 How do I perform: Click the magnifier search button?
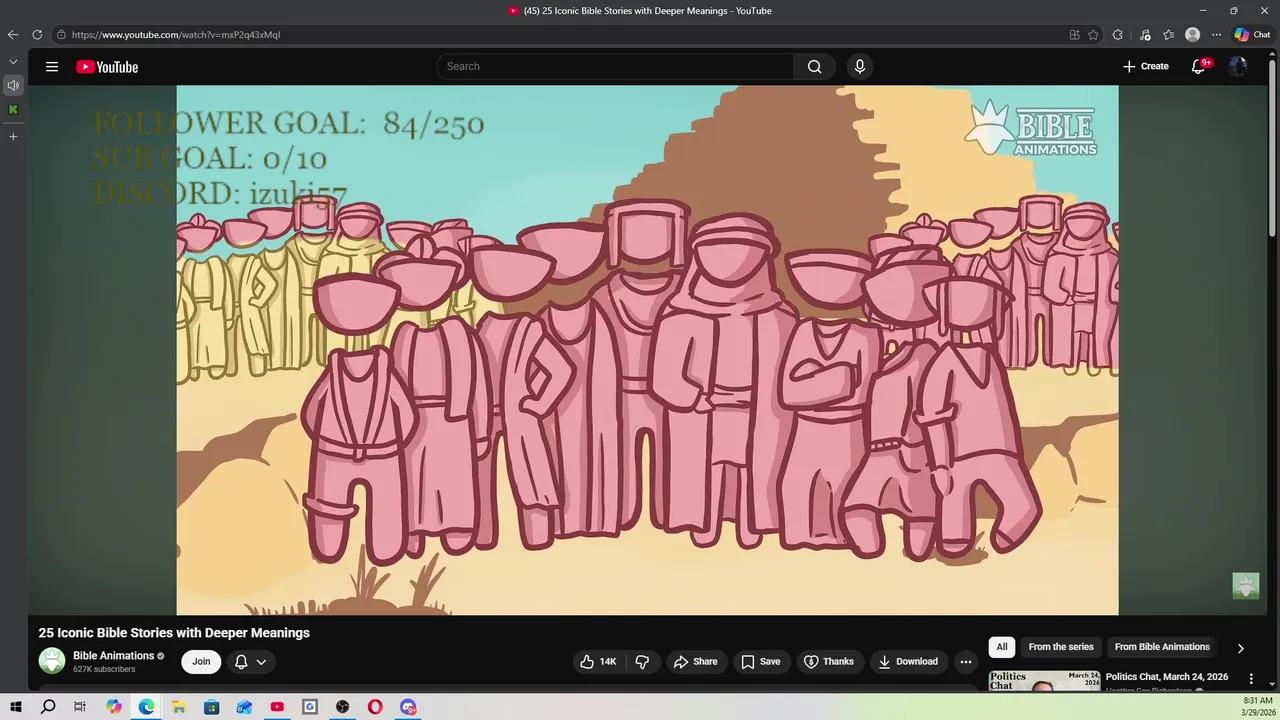(x=815, y=66)
